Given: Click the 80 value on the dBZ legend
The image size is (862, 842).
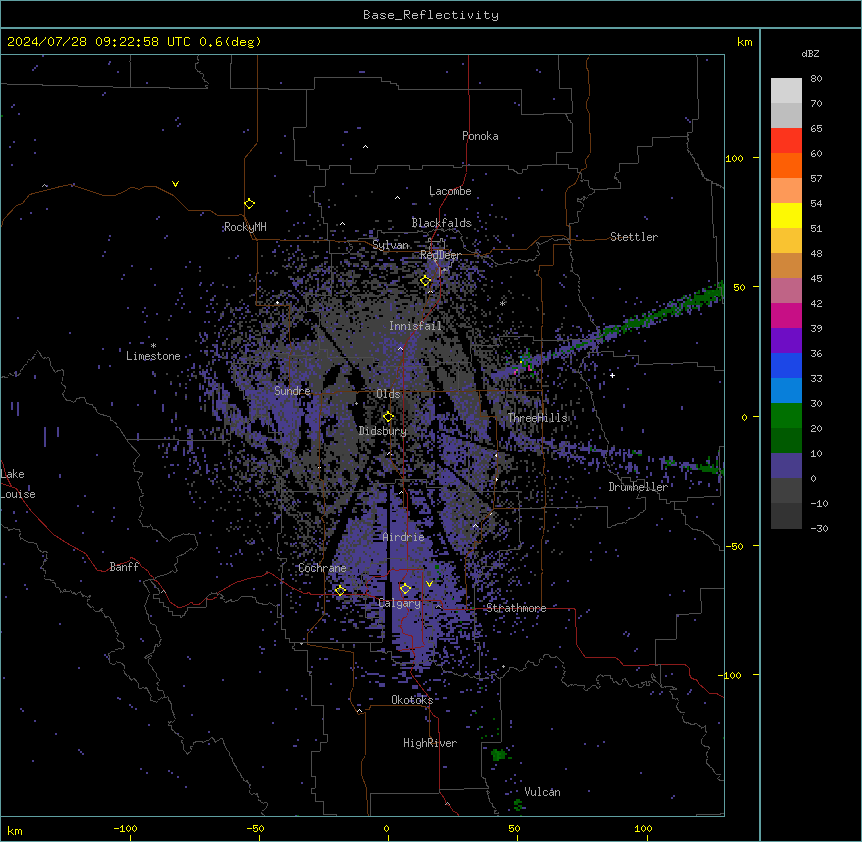Looking at the screenshot, I should click(x=816, y=79).
